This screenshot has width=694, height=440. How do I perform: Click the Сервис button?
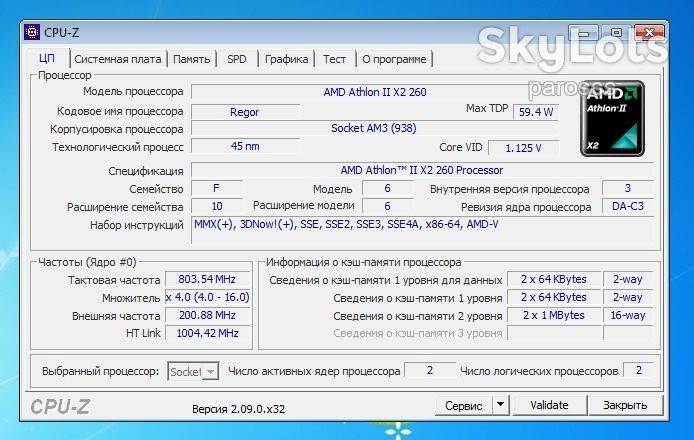click(463, 405)
